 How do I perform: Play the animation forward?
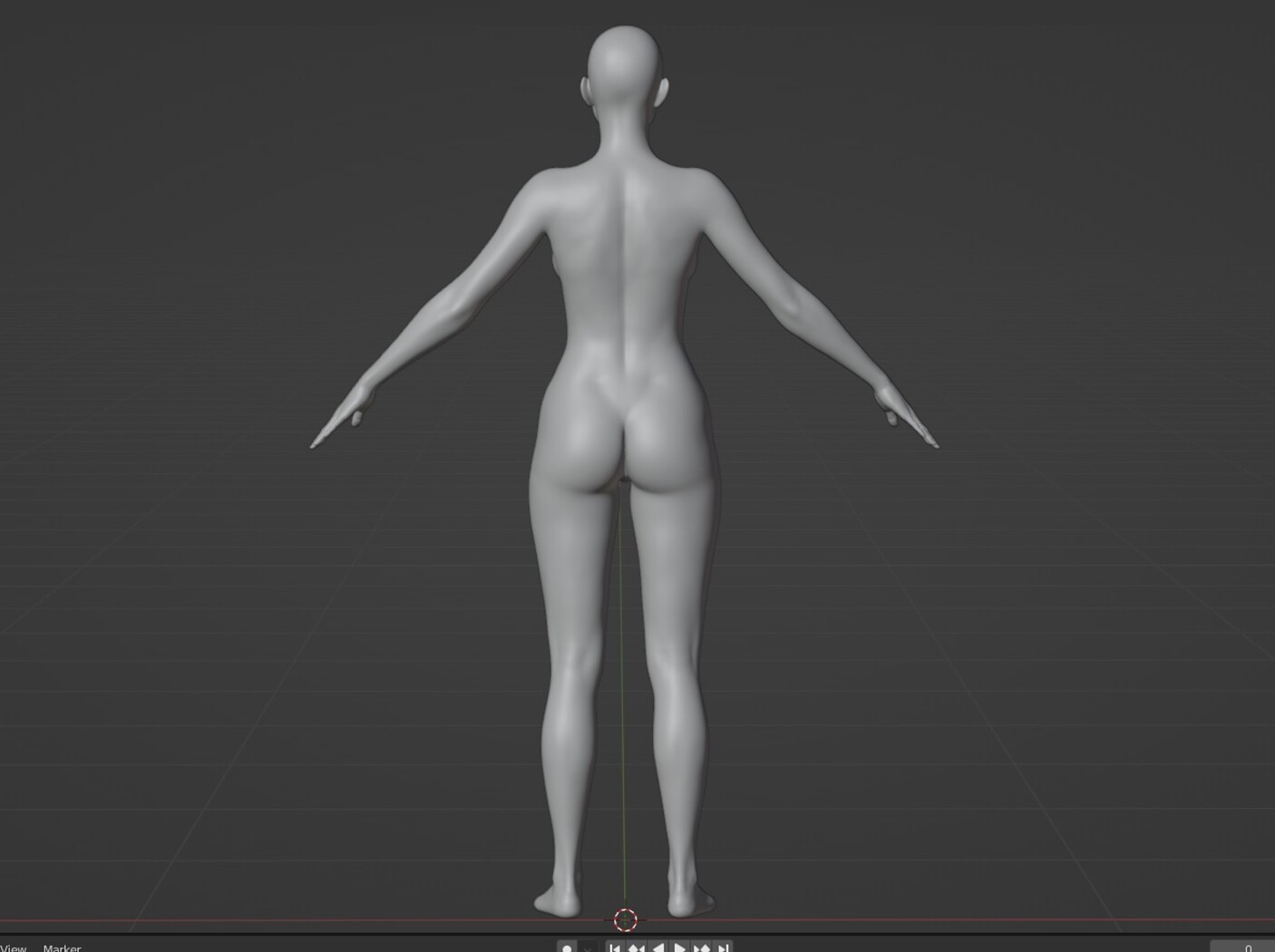[x=679, y=947]
